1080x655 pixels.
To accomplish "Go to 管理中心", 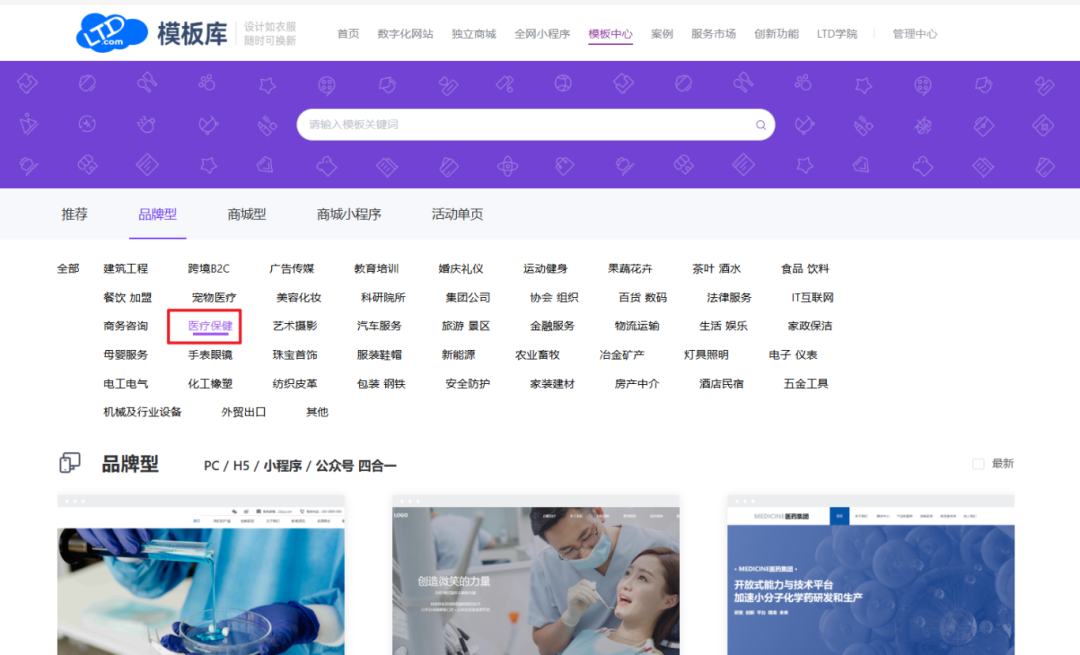I will [915, 34].
